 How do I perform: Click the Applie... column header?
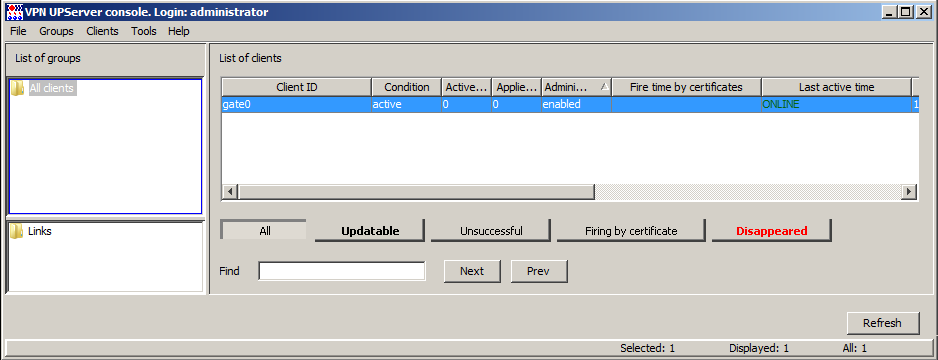517,87
